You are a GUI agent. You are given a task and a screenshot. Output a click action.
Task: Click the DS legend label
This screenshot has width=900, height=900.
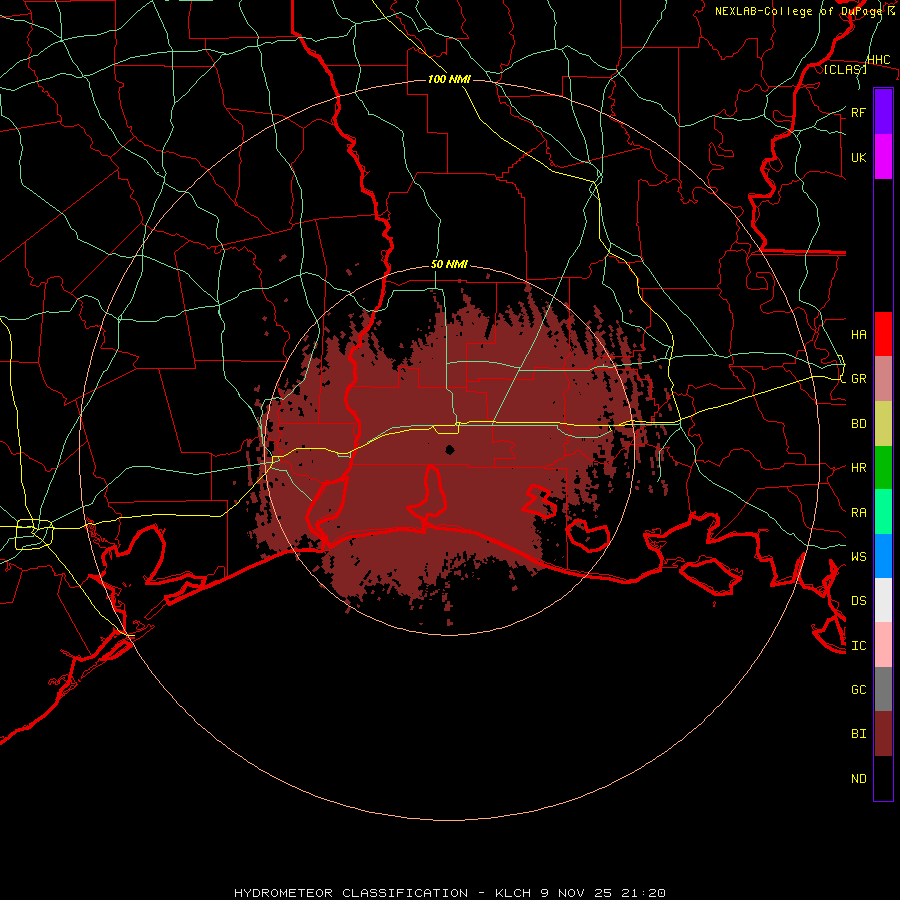click(858, 600)
